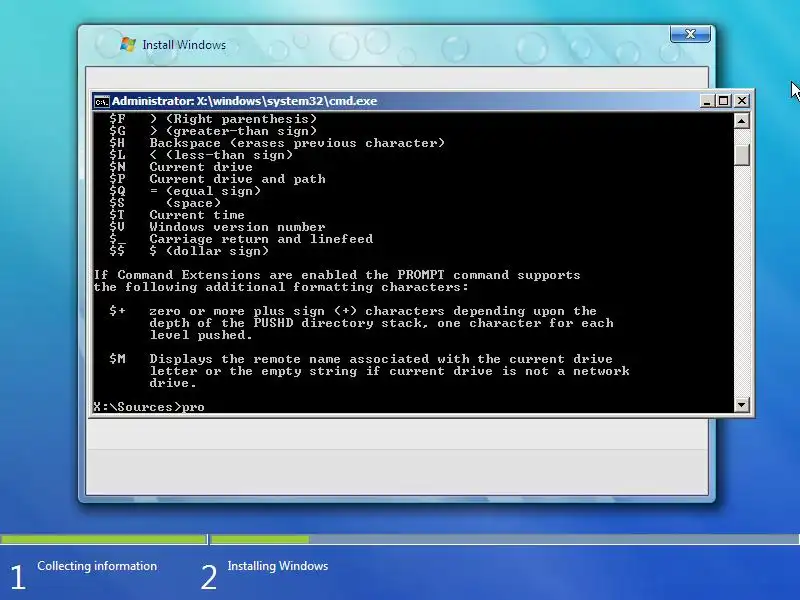The width and height of the screenshot is (800, 600).
Task: Click the cmd.exe title bar icon
Action: tap(102, 102)
